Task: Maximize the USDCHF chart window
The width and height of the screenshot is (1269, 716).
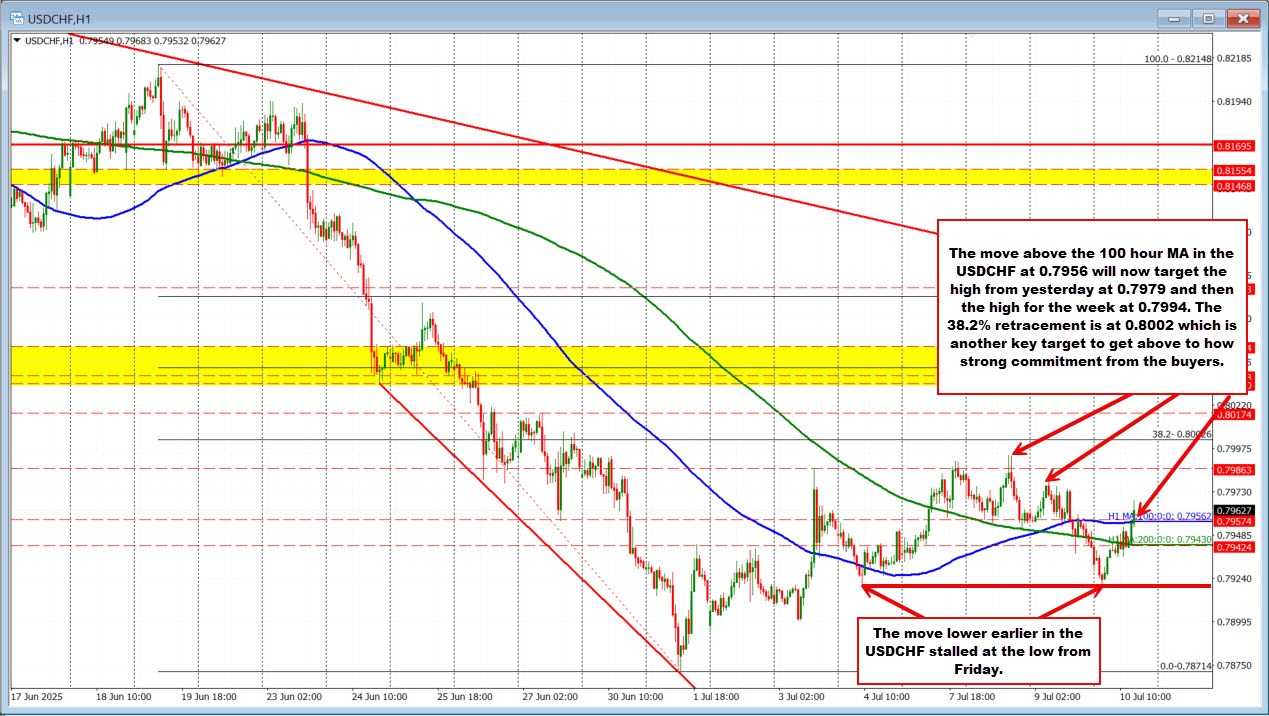Action: [x=1208, y=18]
